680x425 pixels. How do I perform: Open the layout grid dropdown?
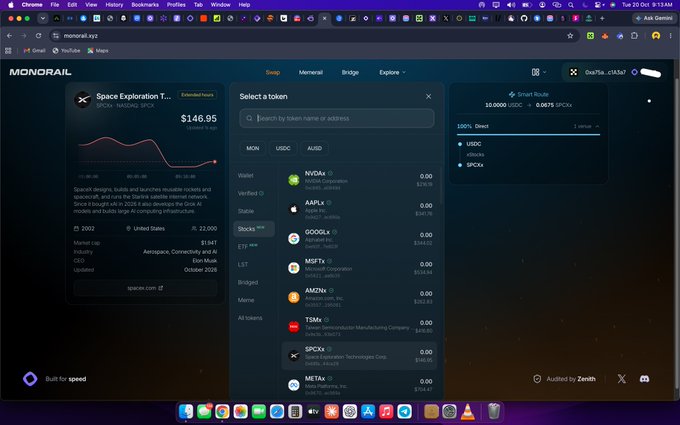(539, 72)
